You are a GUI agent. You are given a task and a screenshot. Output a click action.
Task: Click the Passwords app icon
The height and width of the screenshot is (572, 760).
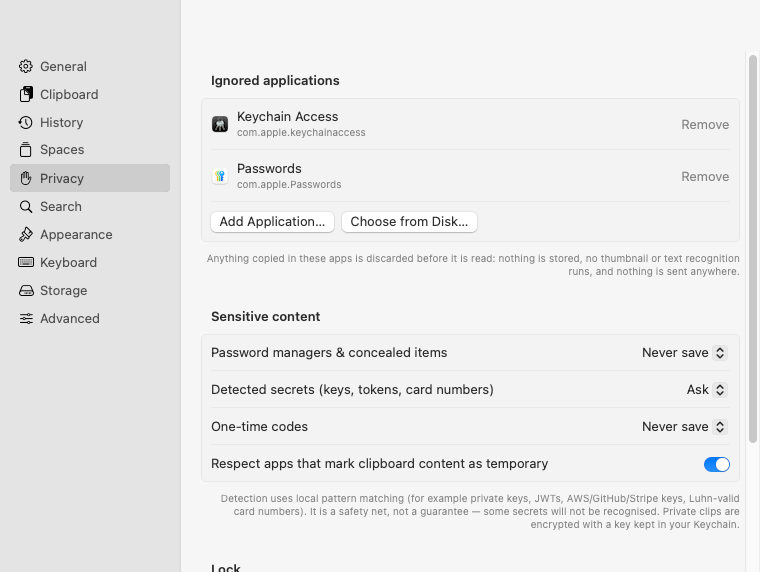[x=220, y=176]
